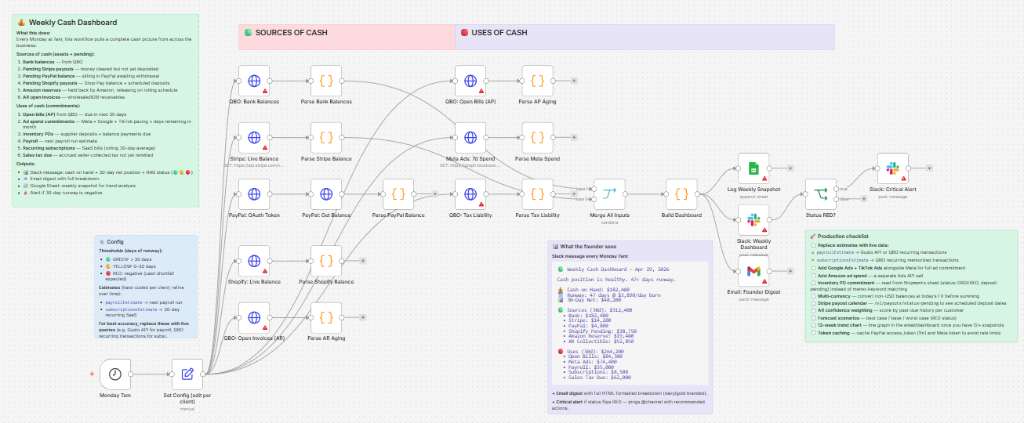
Task: Open the Parse Bank Balances code node
Action: pyautogui.click(x=326, y=81)
